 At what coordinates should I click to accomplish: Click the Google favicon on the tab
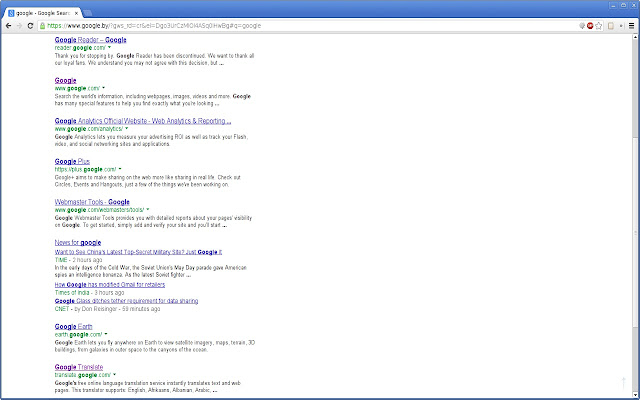[x=11, y=13]
